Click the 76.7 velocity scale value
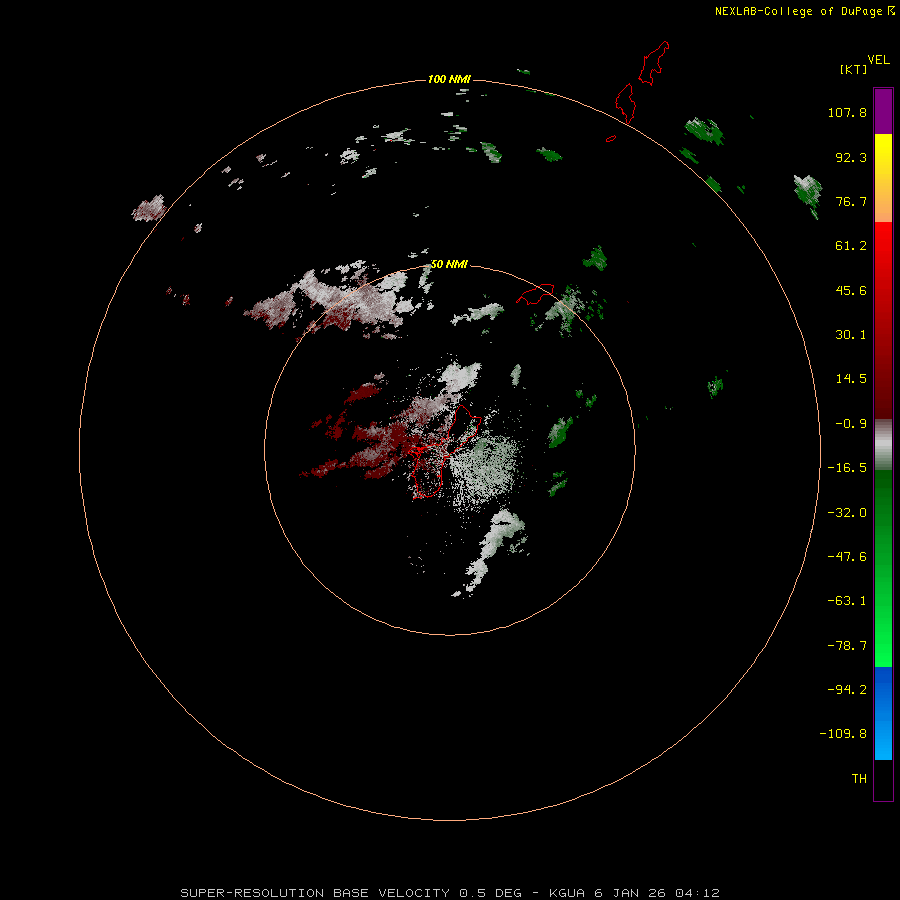Image resolution: width=900 pixels, height=900 pixels. (x=851, y=201)
